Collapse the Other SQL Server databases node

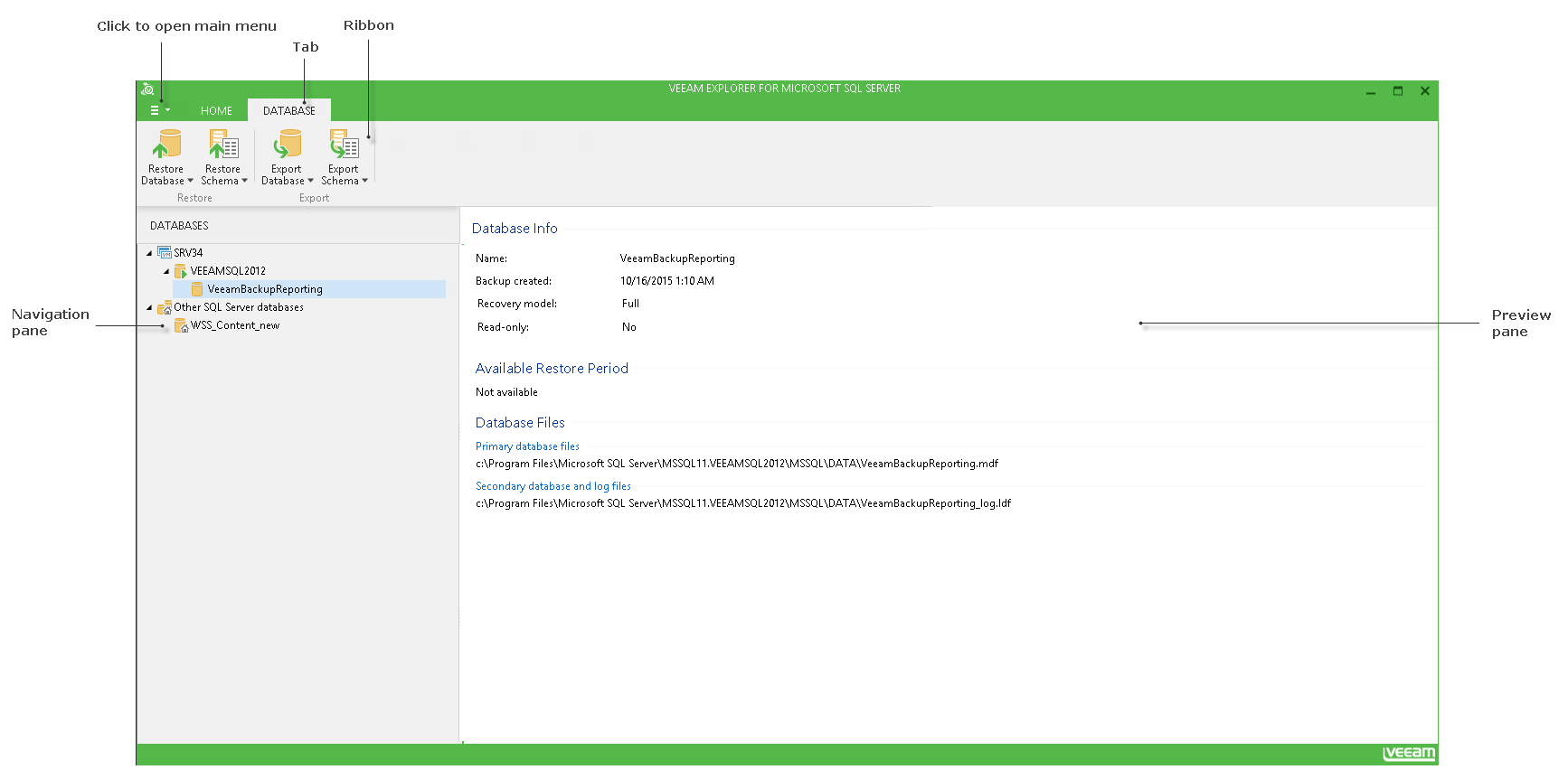tap(149, 307)
